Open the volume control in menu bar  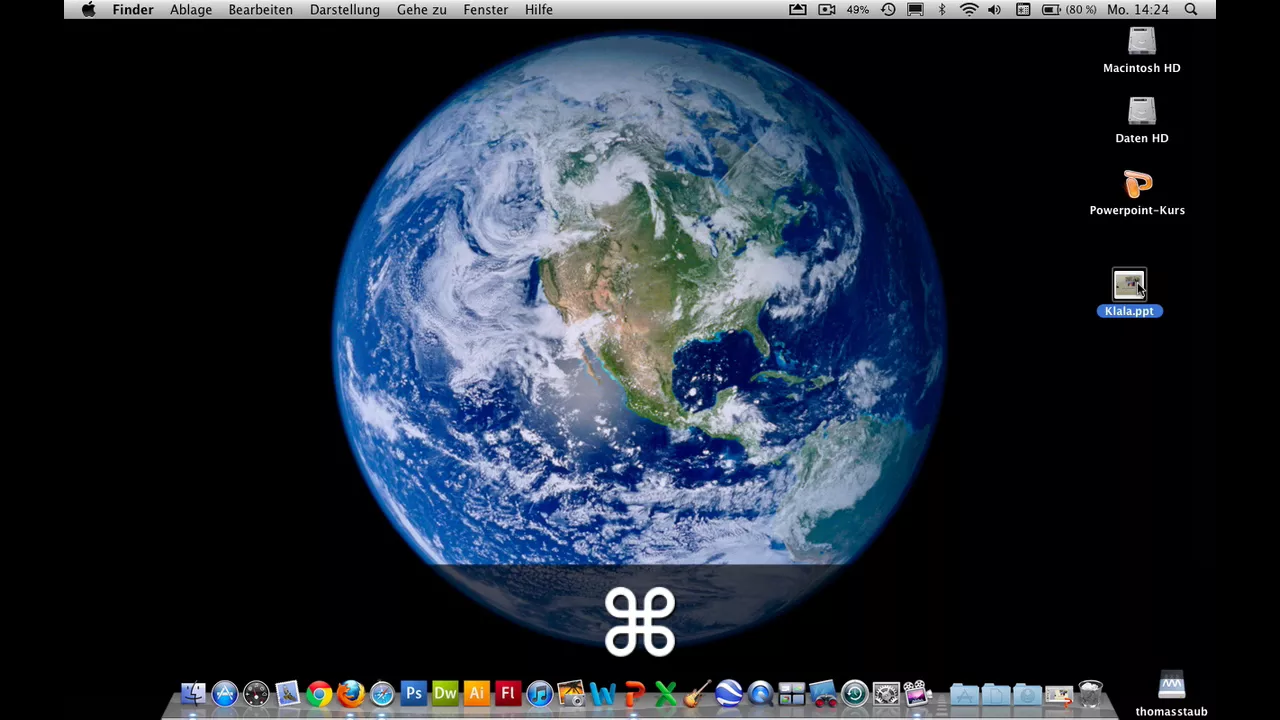995,9
